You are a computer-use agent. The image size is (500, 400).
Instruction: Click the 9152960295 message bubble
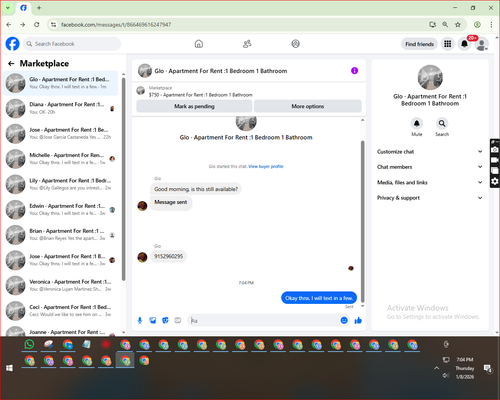pyautogui.click(x=168, y=256)
